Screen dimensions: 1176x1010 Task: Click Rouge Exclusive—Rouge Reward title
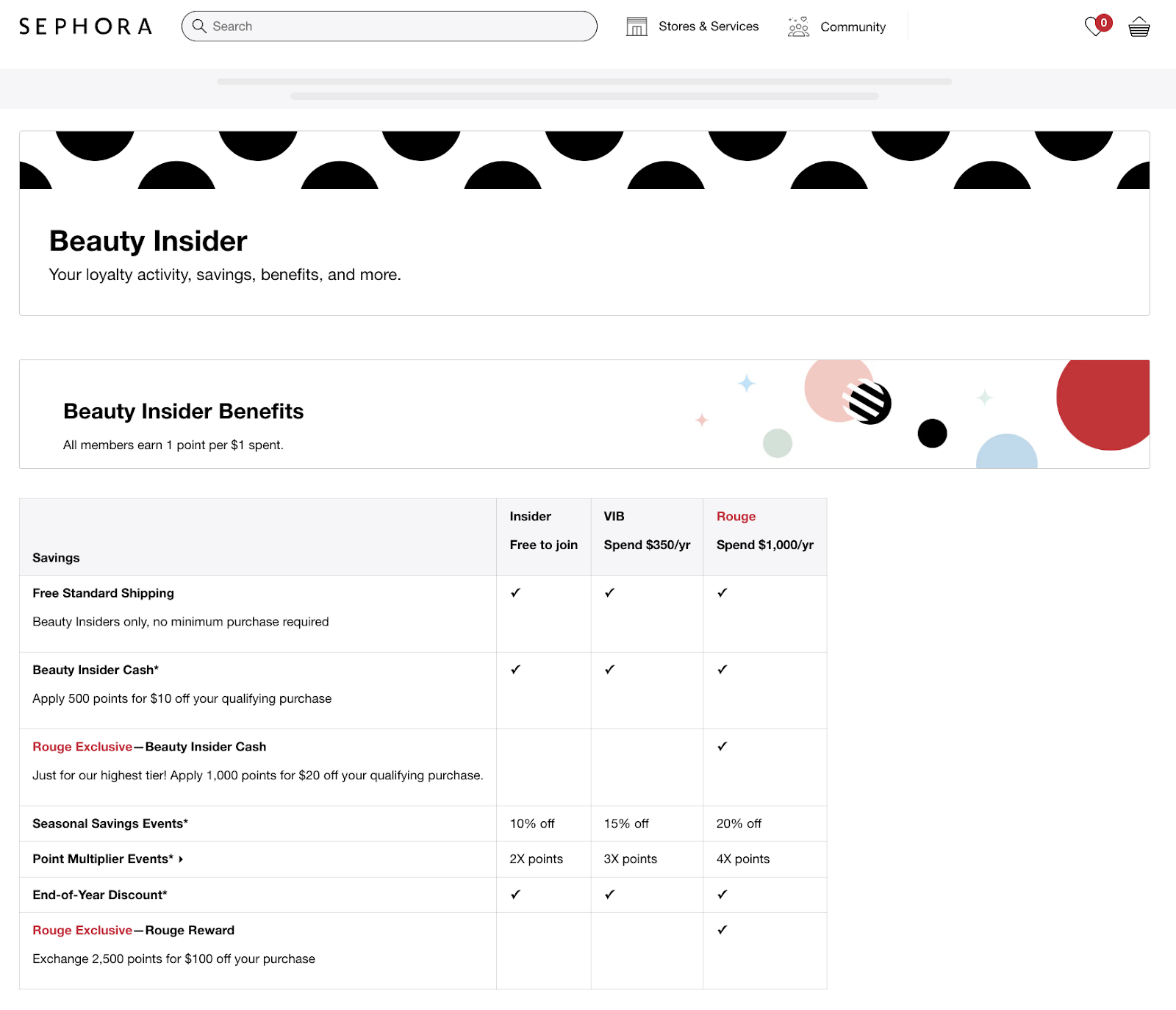click(134, 931)
